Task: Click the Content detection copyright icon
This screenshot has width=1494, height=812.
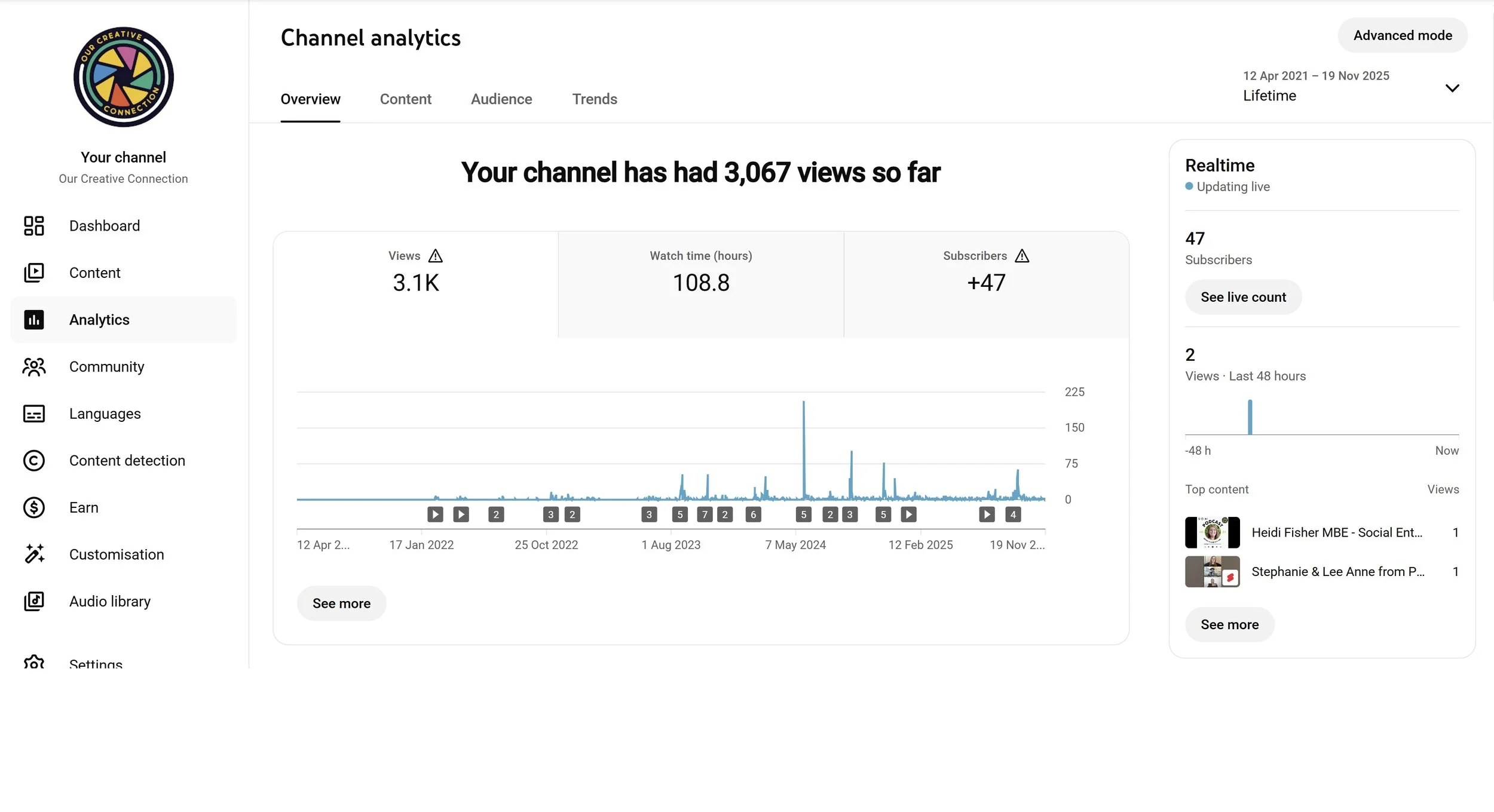Action: (34, 461)
